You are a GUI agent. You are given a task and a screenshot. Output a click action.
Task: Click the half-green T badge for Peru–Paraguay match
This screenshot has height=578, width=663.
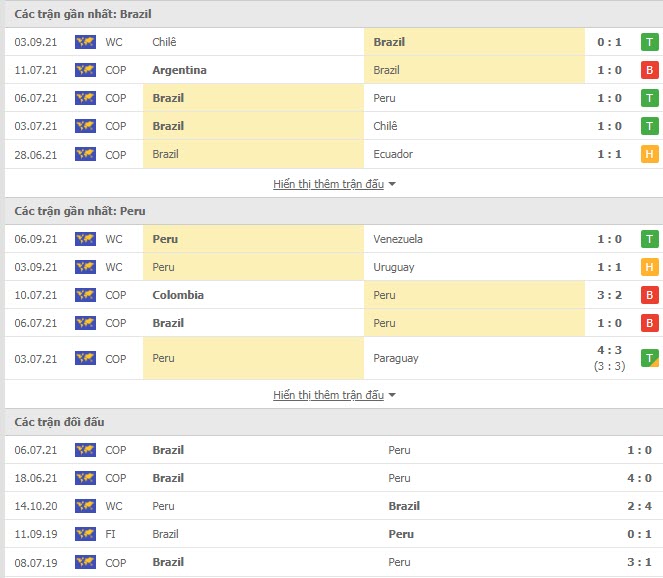tap(649, 358)
